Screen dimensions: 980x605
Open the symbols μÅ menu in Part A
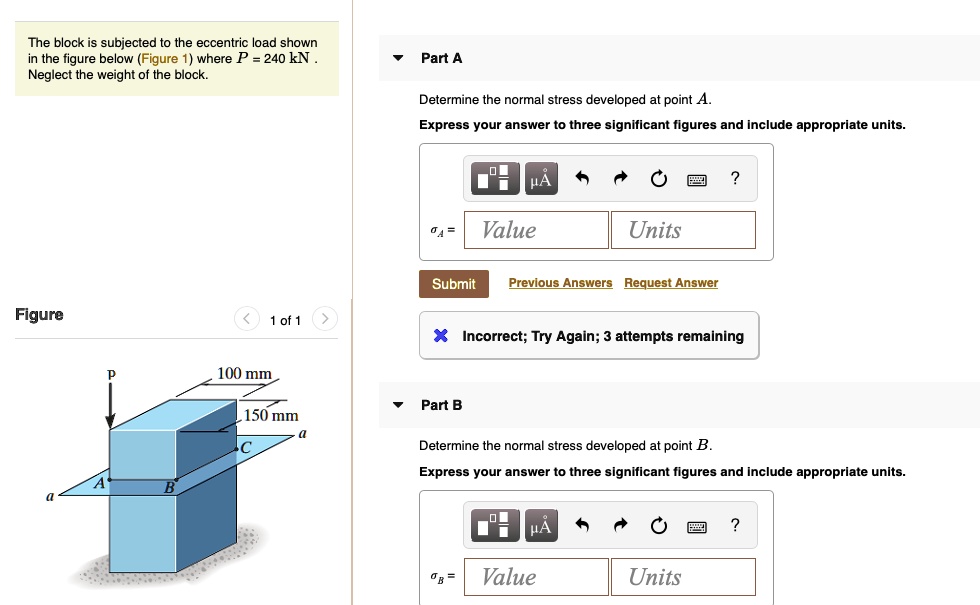(x=540, y=179)
